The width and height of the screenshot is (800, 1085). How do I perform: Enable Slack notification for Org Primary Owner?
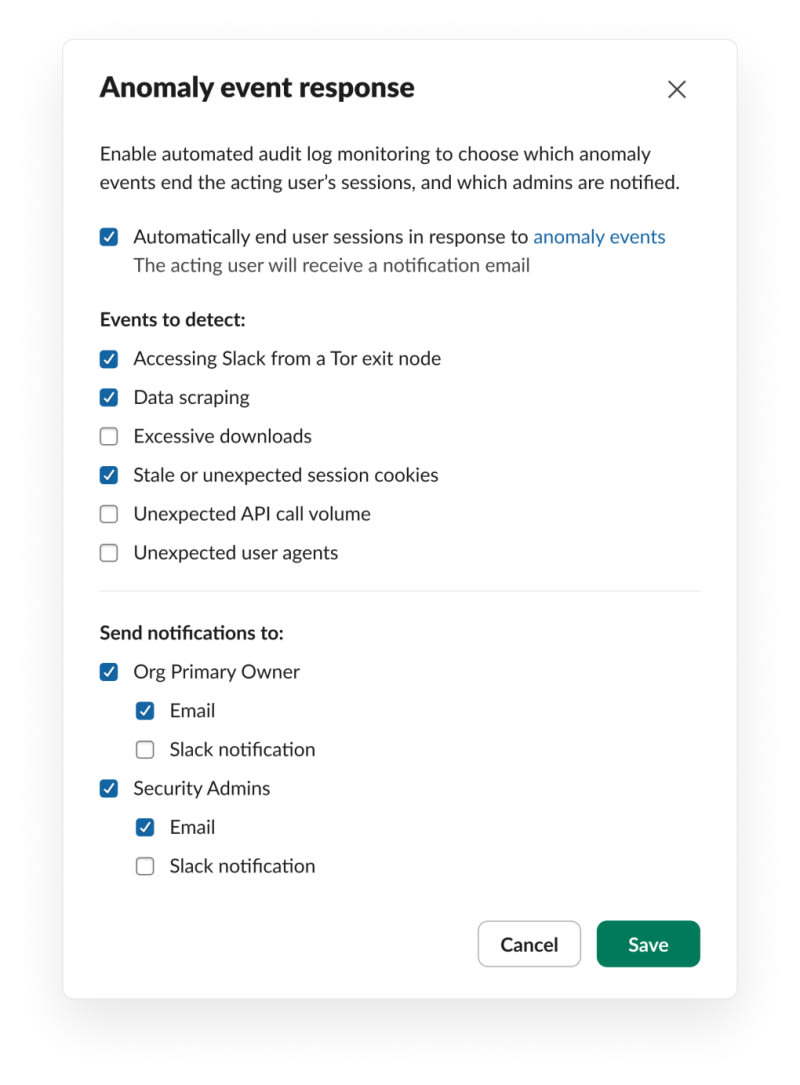coord(145,750)
